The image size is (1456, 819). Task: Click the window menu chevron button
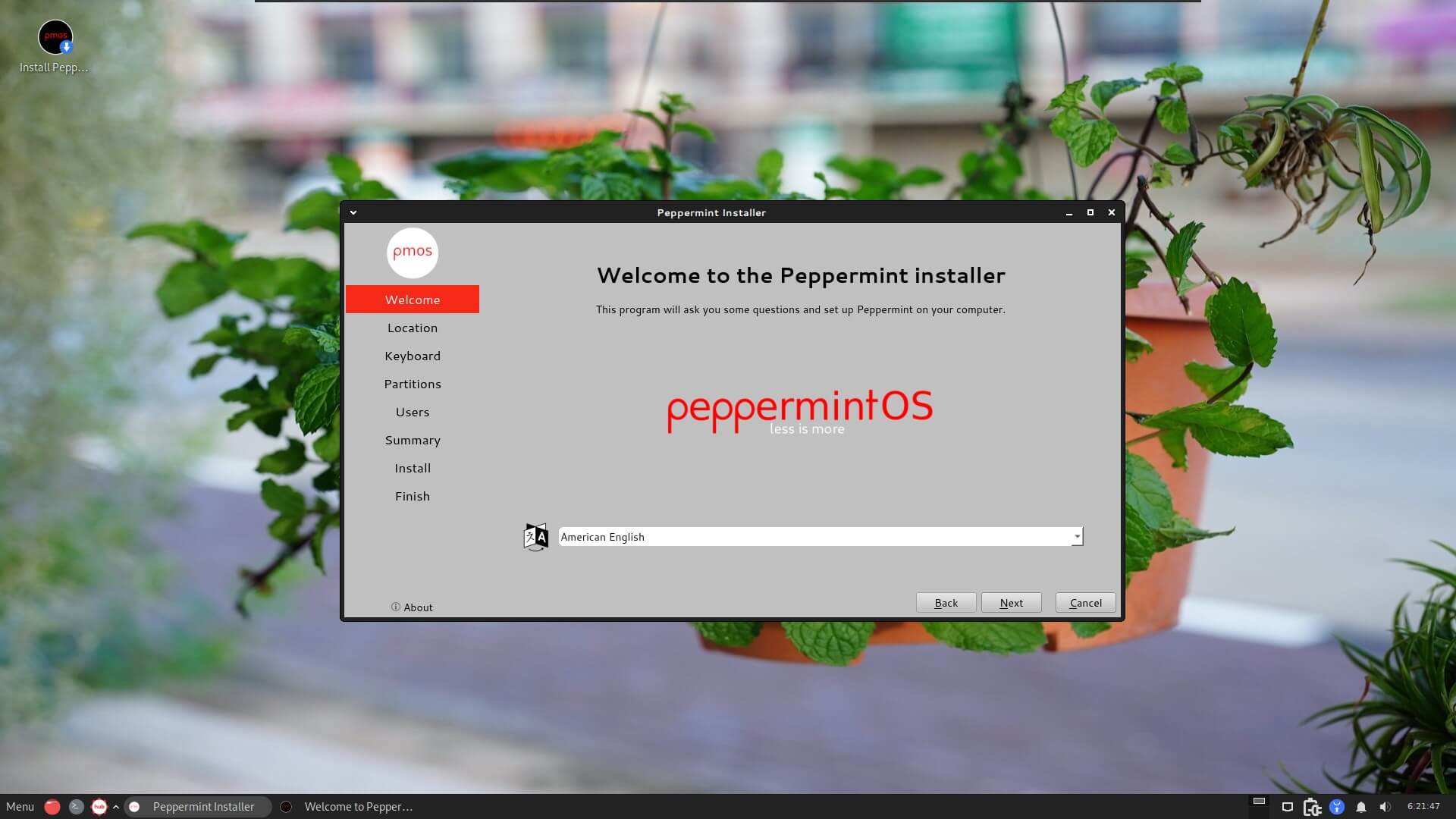coord(353,212)
